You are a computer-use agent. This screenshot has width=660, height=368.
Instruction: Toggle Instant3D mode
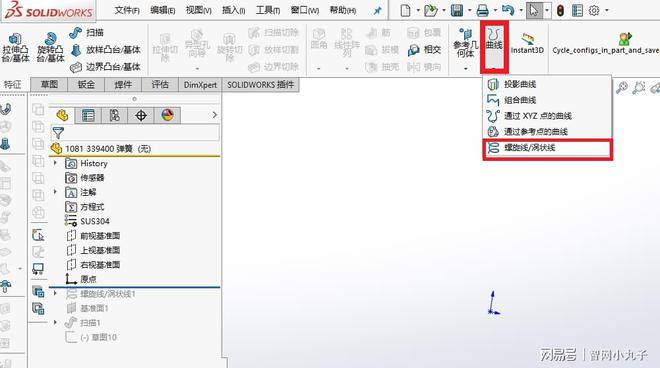pos(527,44)
